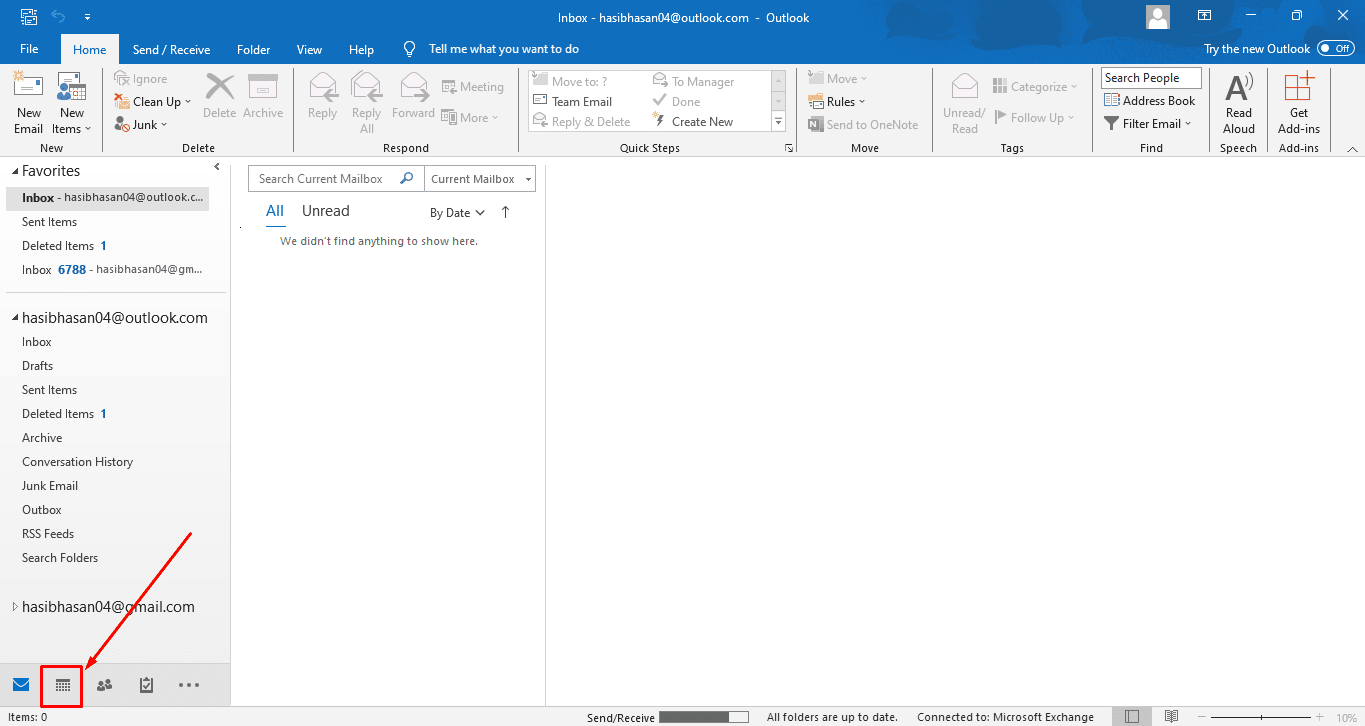The width and height of the screenshot is (1365, 726).
Task: Switch to People view icon
Action: coord(104,685)
